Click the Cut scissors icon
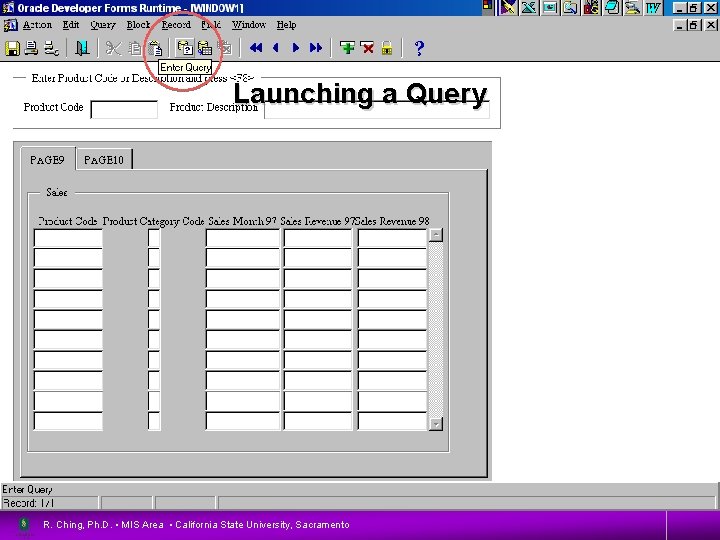The image size is (720, 540). [x=113, y=48]
